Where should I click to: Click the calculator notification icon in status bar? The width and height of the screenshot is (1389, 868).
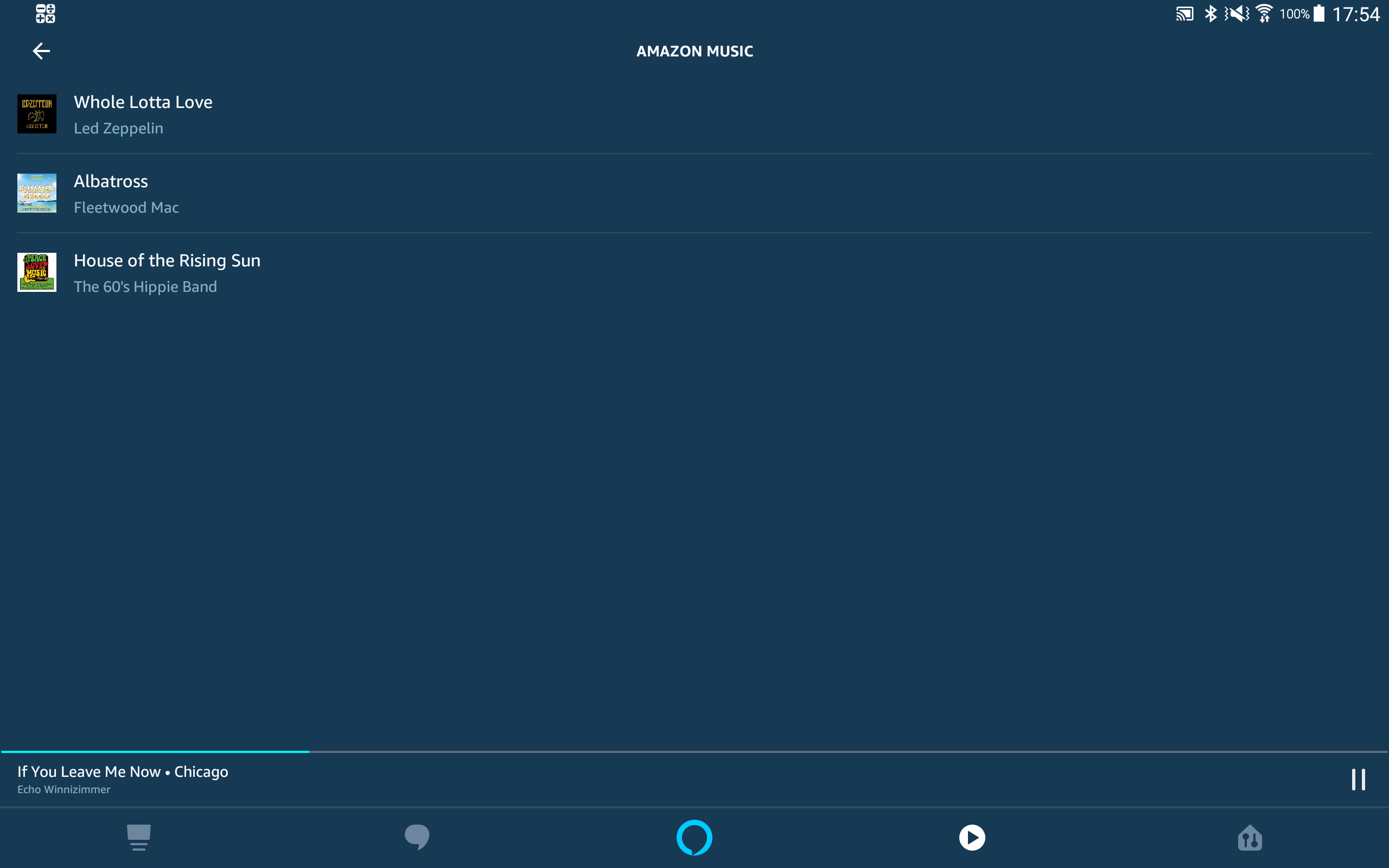coord(46,13)
